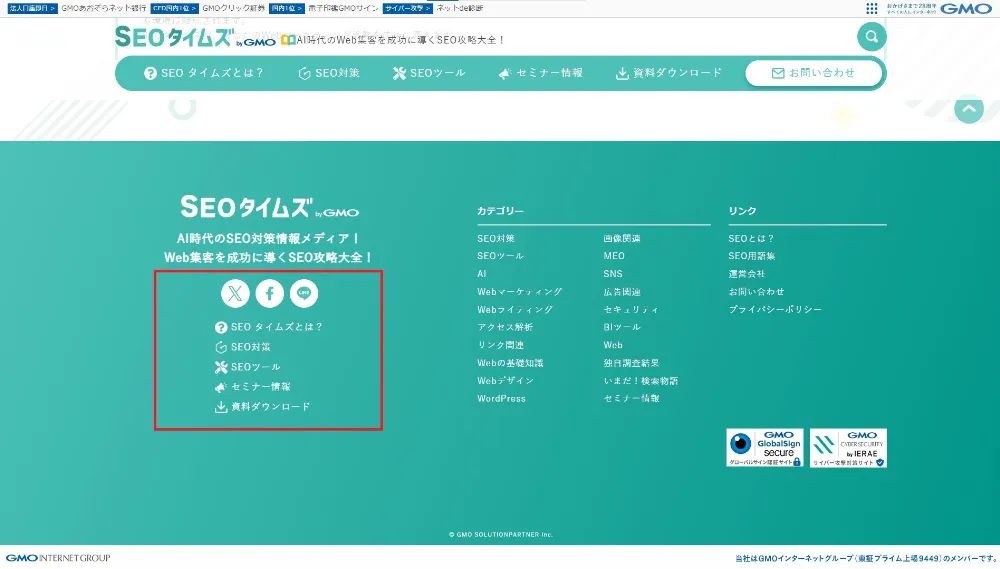This screenshot has height=569, width=1000.
Task: Open the 'WordPress' category link
Action: (x=501, y=399)
